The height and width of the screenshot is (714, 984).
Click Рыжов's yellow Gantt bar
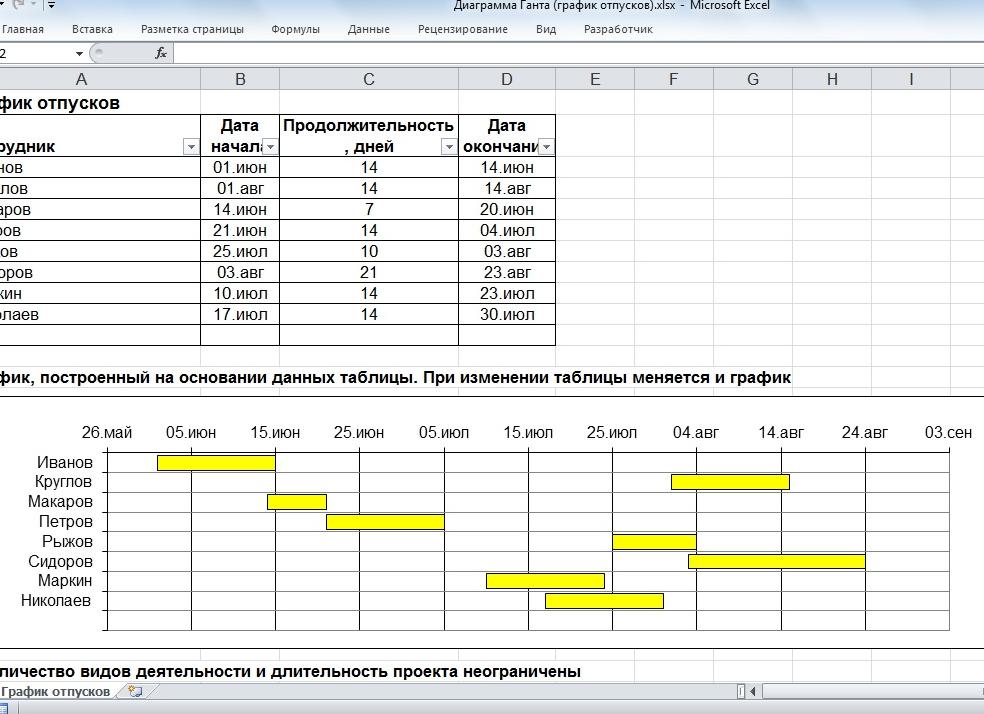pyautogui.click(x=655, y=542)
